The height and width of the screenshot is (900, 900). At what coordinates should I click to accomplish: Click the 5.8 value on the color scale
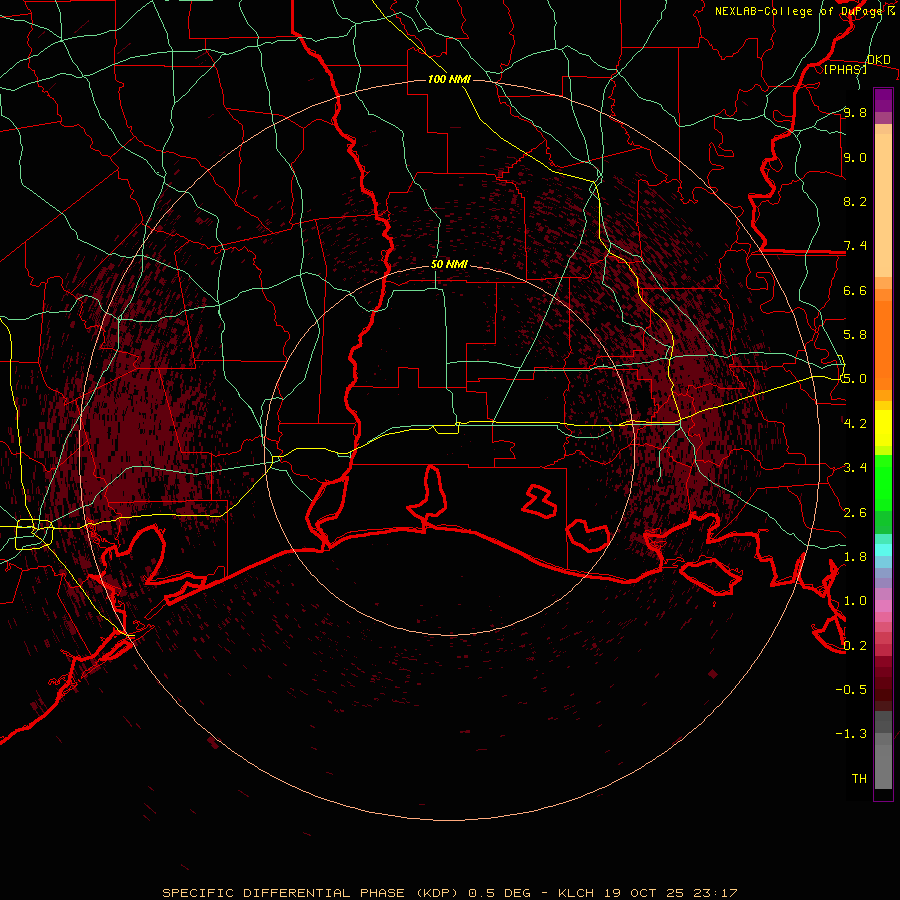point(855,334)
